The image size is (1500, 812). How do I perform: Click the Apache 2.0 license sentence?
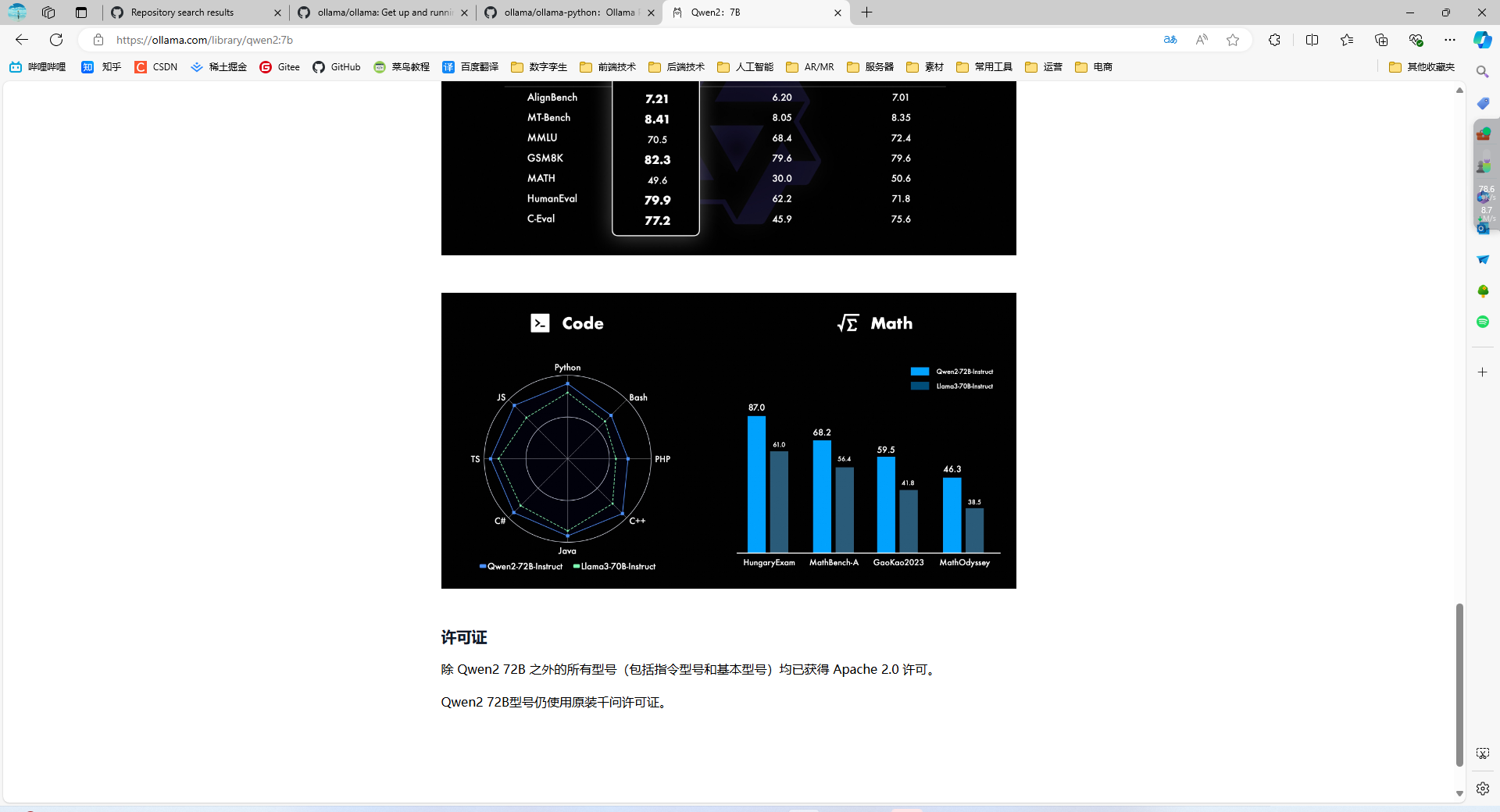tap(691, 670)
